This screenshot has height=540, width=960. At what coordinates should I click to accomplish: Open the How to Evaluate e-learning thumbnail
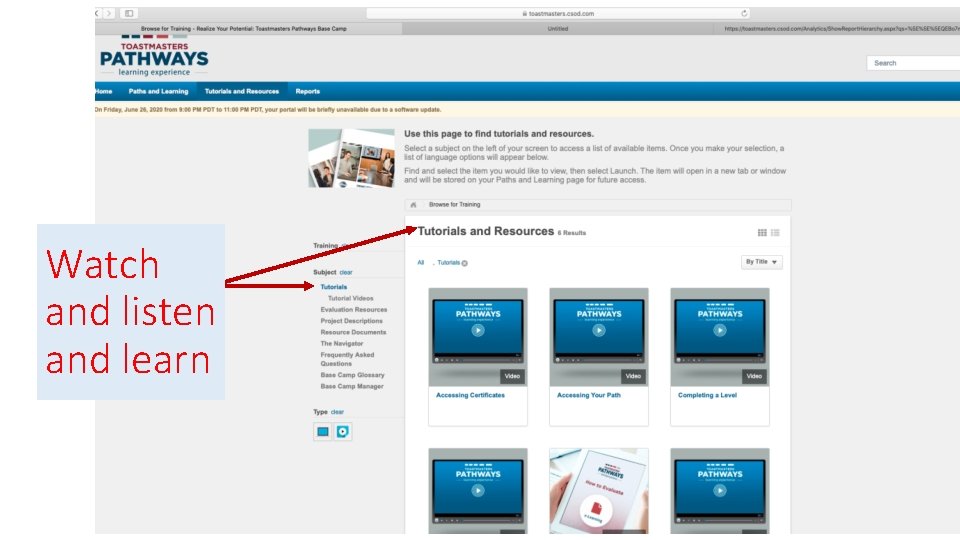599,491
